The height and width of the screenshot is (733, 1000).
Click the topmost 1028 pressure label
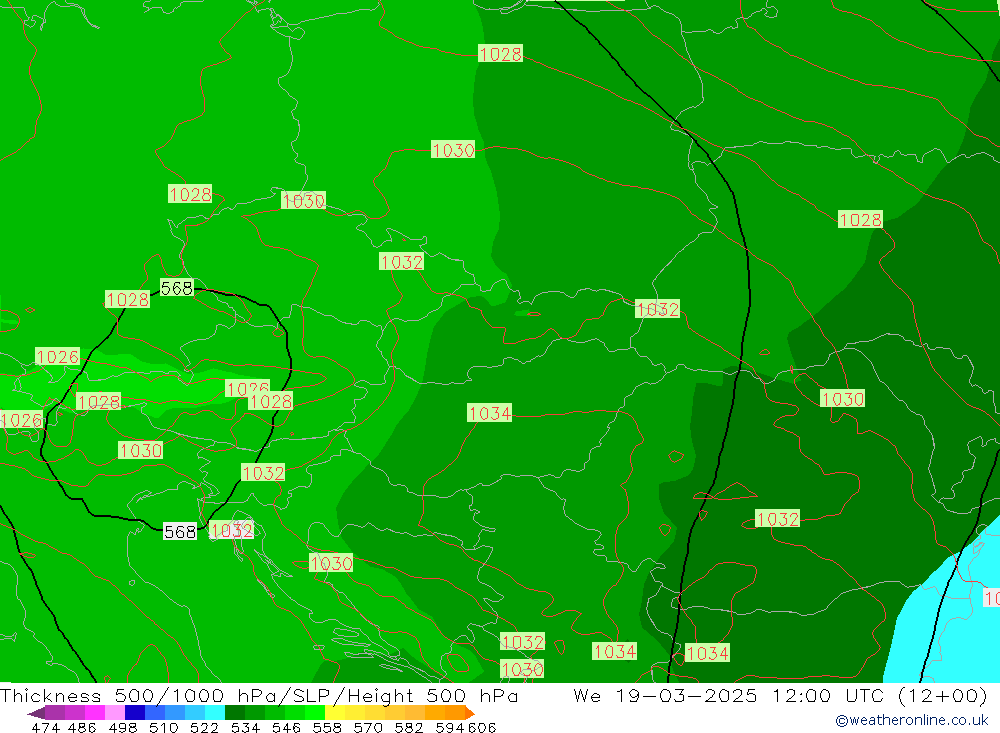click(x=501, y=54)
